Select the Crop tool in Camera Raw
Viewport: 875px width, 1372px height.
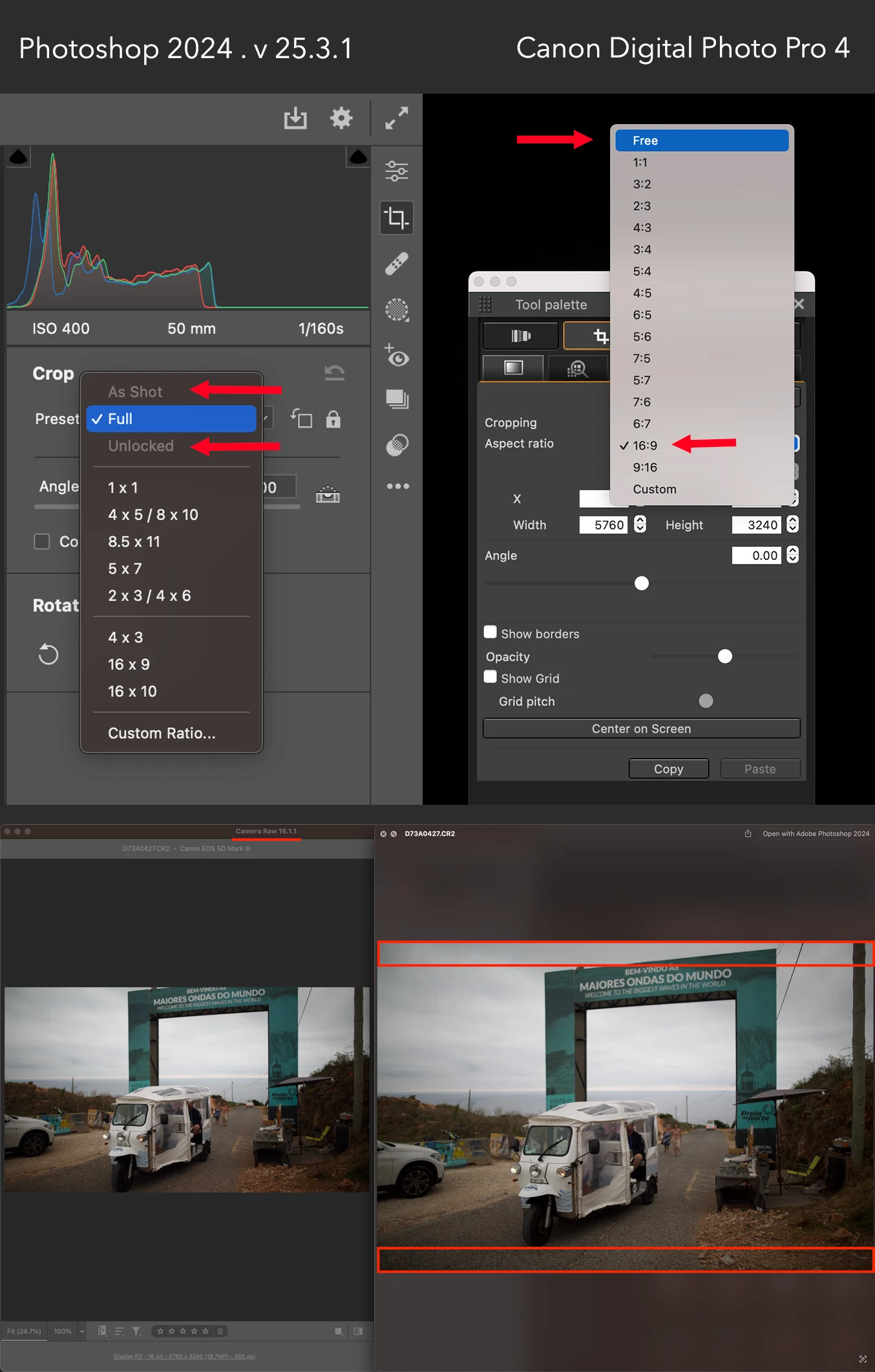(x=397, y=217)
